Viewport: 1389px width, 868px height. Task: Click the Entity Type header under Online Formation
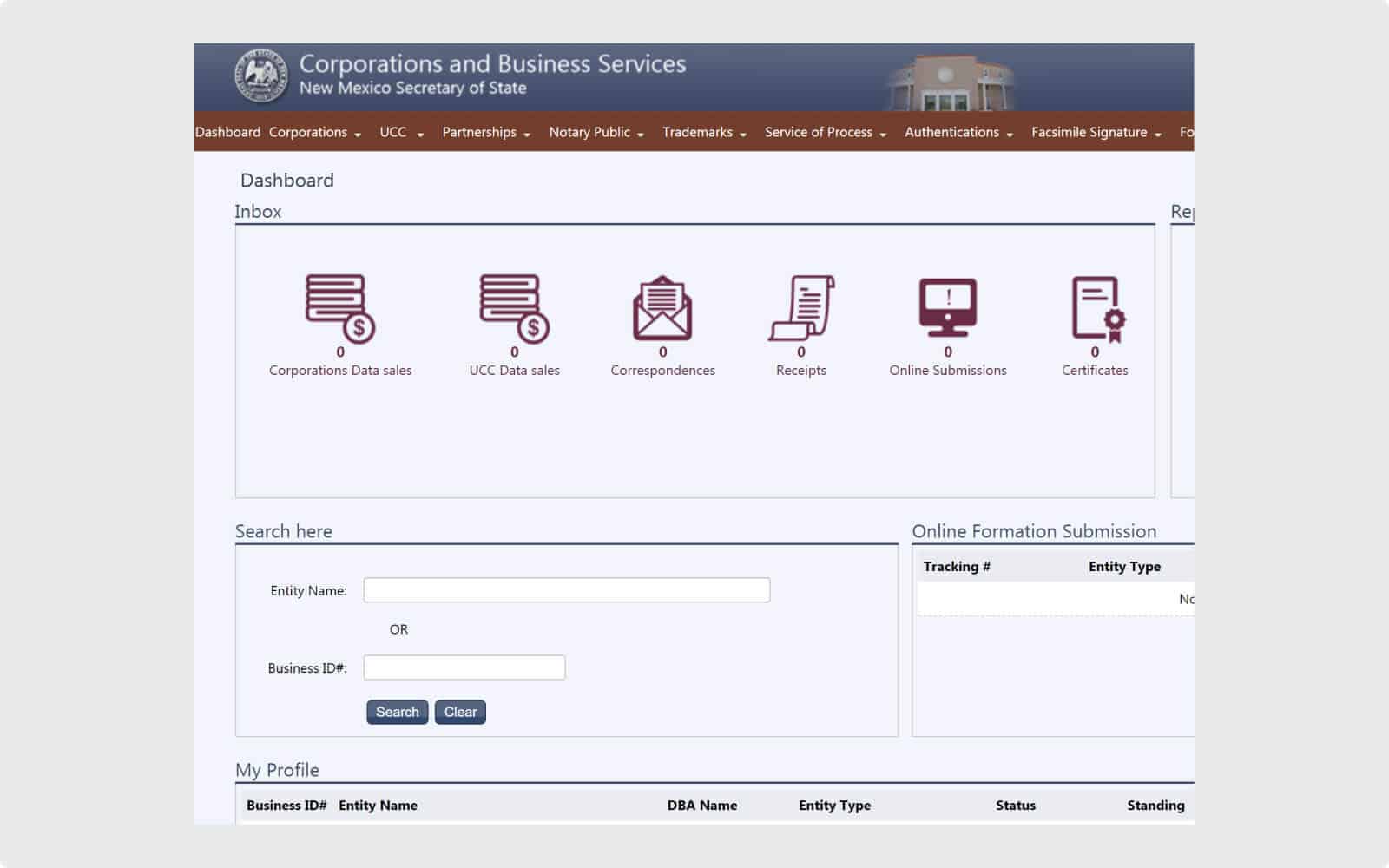(x=1124, y=566)
